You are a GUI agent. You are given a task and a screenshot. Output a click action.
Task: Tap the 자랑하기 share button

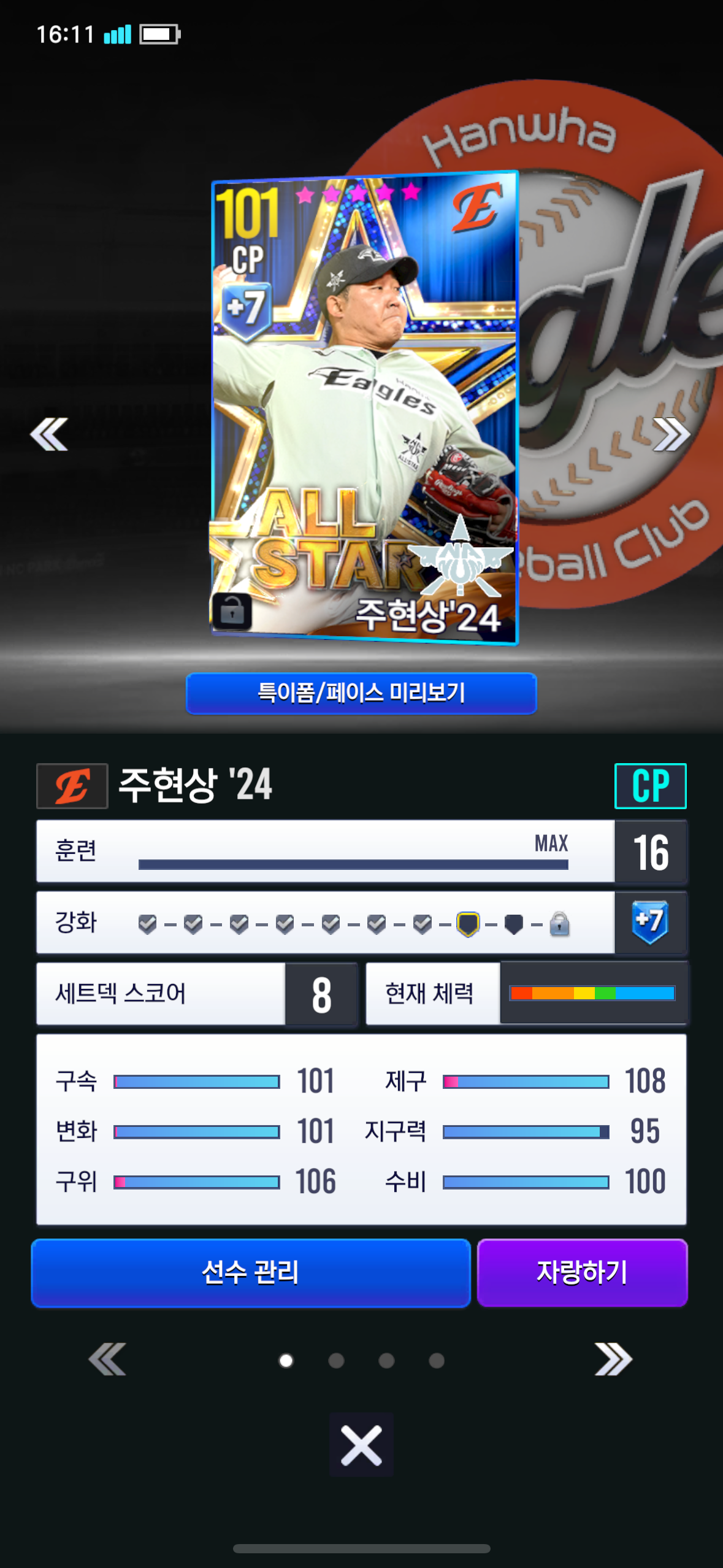click(x=582, y=1273)
